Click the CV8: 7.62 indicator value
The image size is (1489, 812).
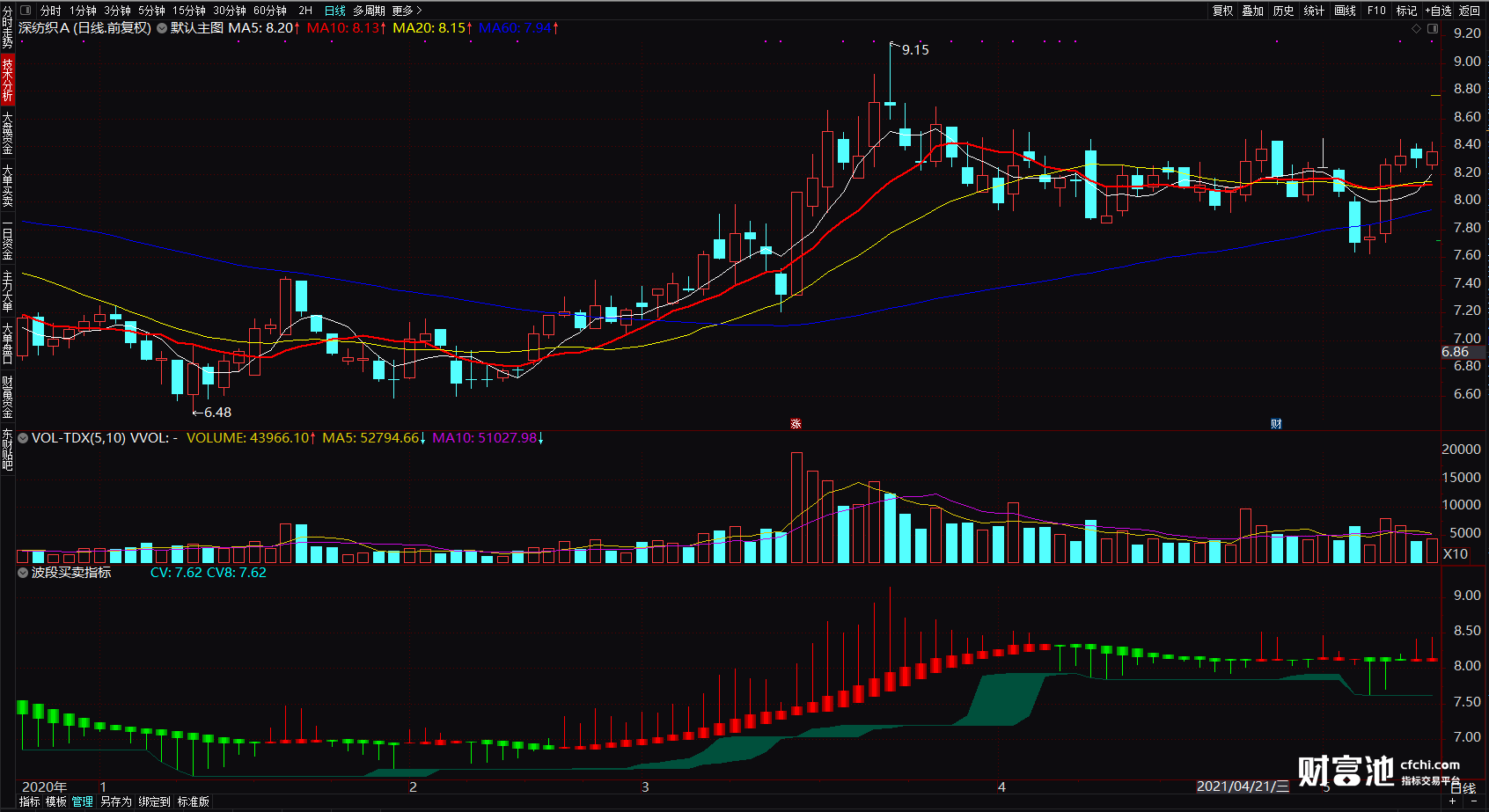coord(237,573)
